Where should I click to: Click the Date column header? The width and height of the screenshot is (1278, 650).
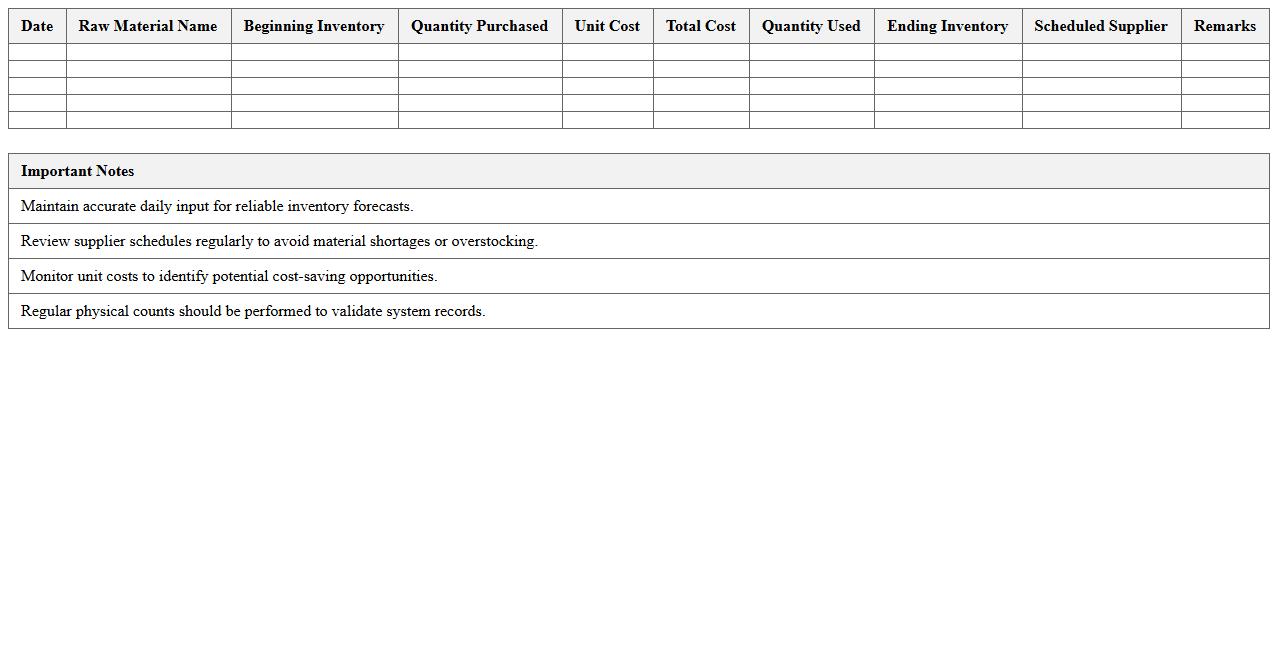point(36,26)
